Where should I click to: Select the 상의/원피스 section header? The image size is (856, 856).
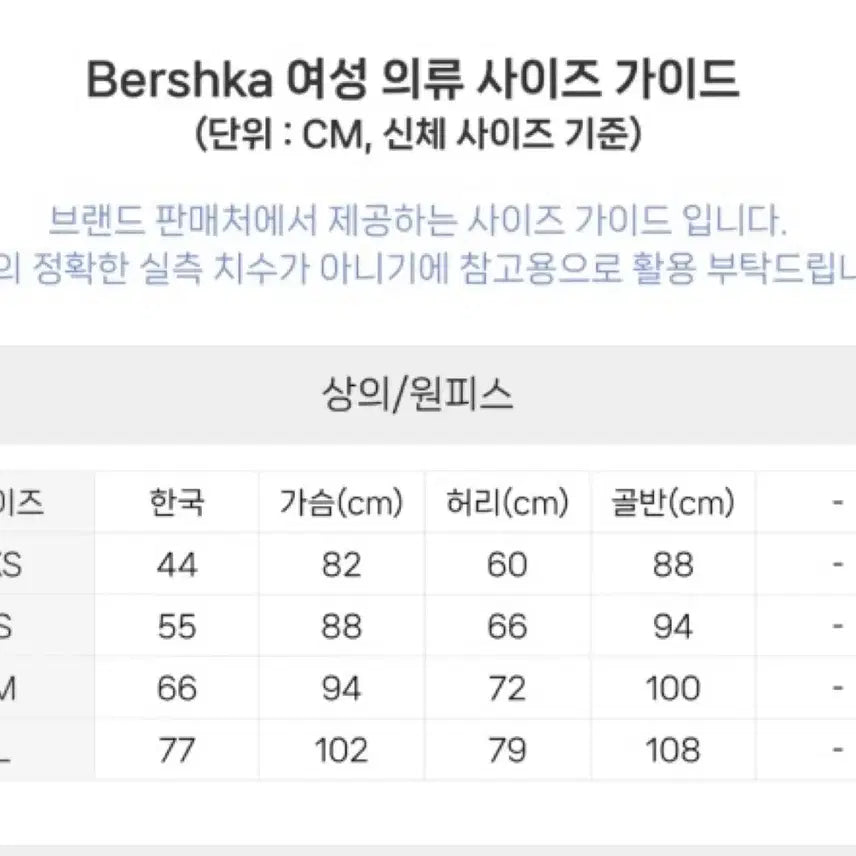point(418,397)
